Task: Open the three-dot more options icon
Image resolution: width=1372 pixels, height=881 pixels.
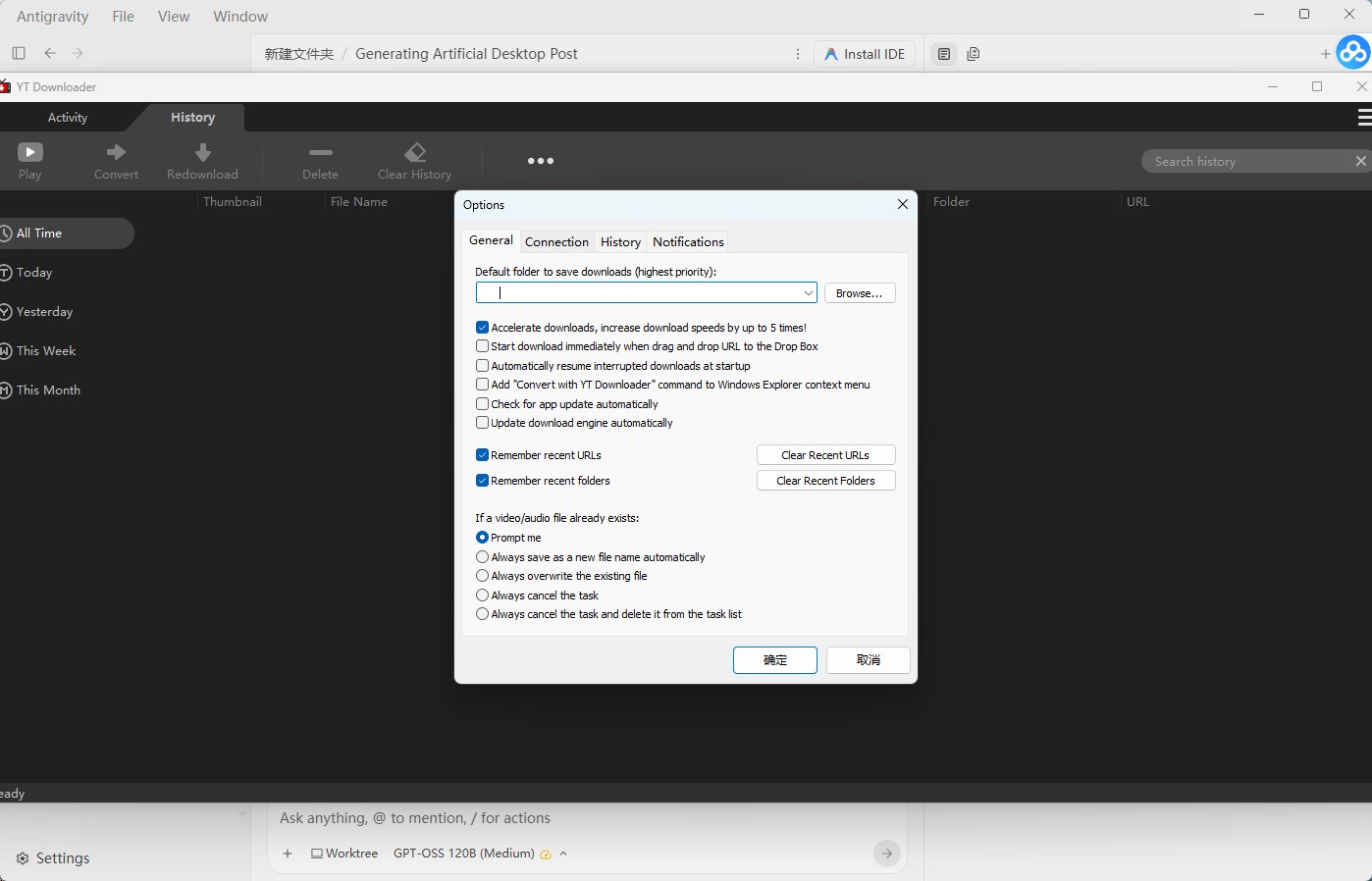Action: click(541, 161)
